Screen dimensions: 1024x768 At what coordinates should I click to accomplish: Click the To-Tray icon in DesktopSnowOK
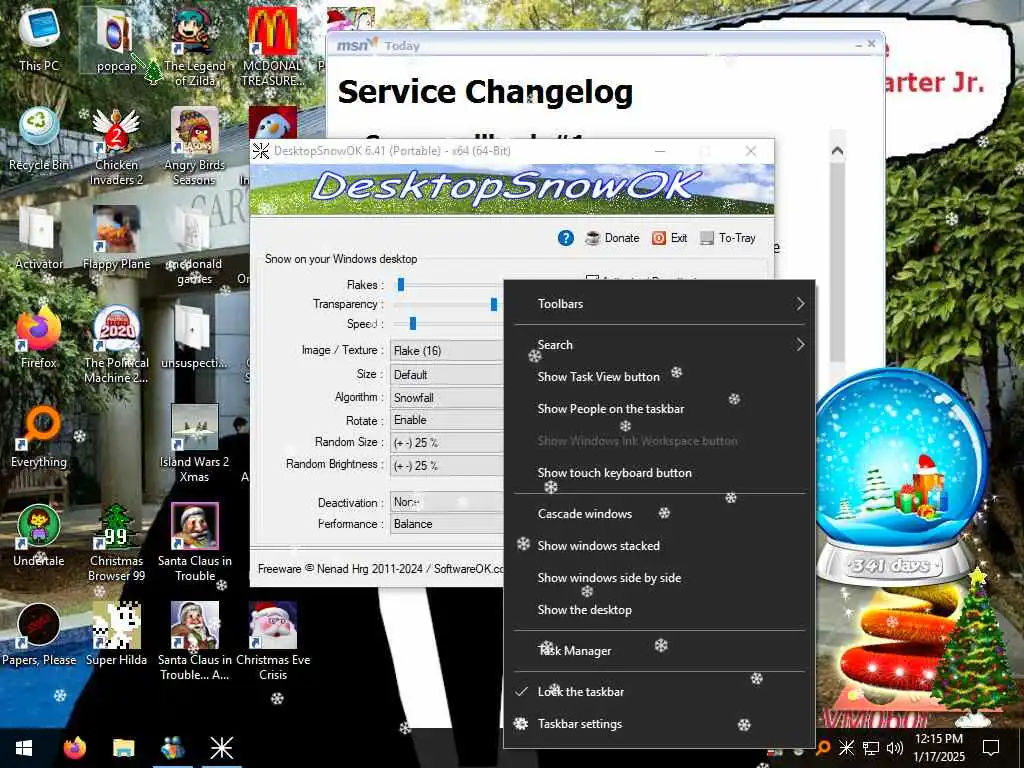click(707, 238)
